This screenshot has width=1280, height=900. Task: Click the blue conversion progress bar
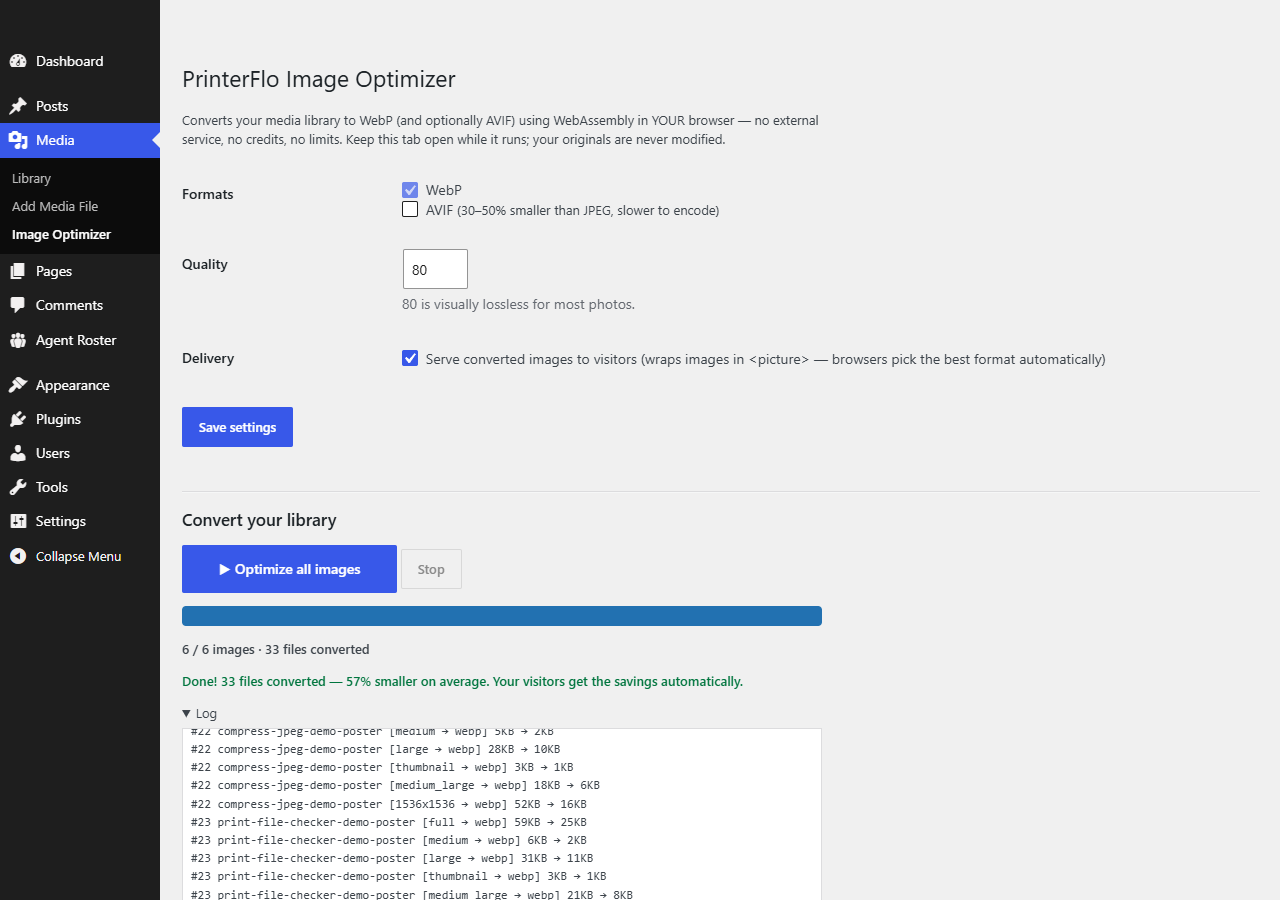(x=502, y=616)
